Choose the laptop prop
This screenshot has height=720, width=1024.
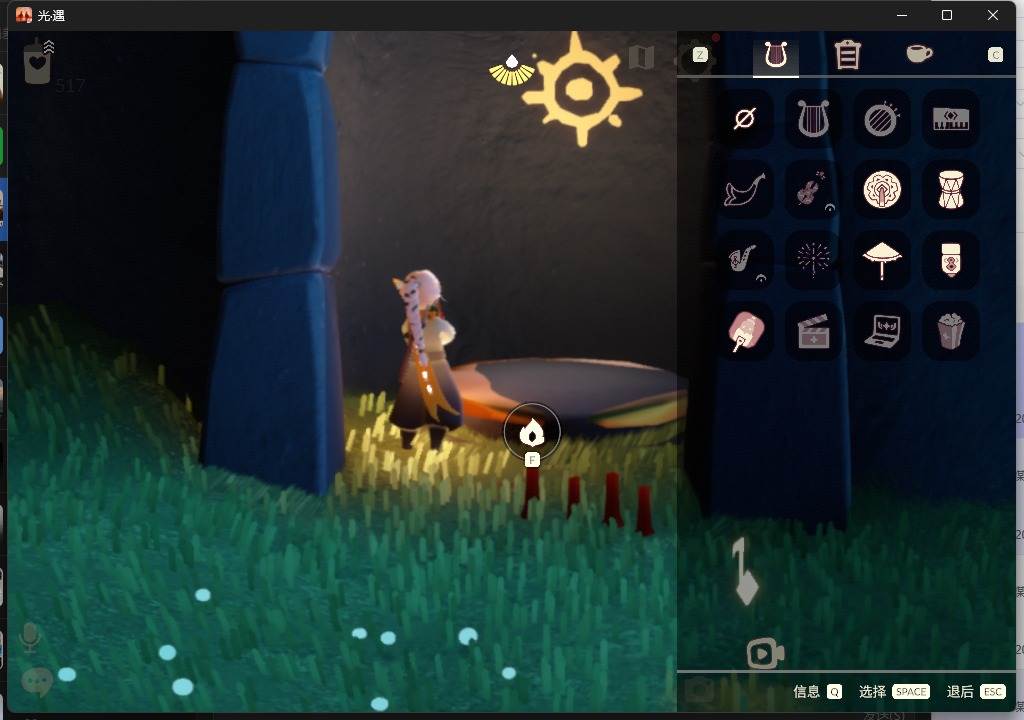coord(882,331)
